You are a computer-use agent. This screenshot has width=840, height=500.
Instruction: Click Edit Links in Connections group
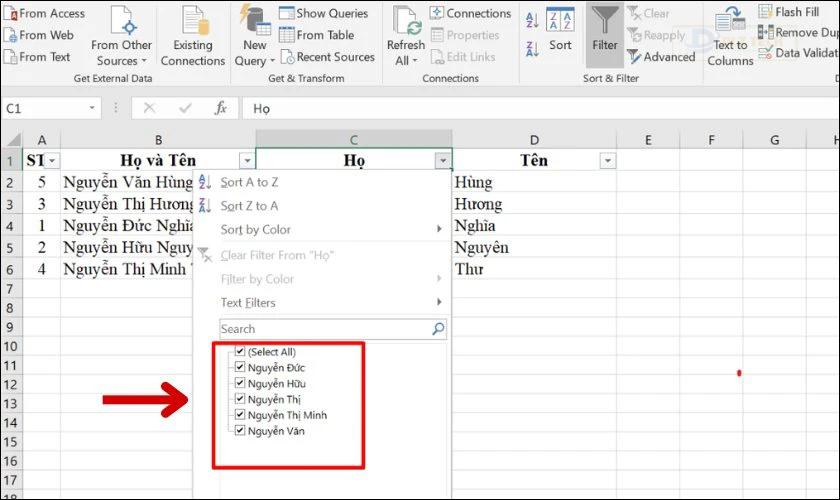[x=463, y=57]
